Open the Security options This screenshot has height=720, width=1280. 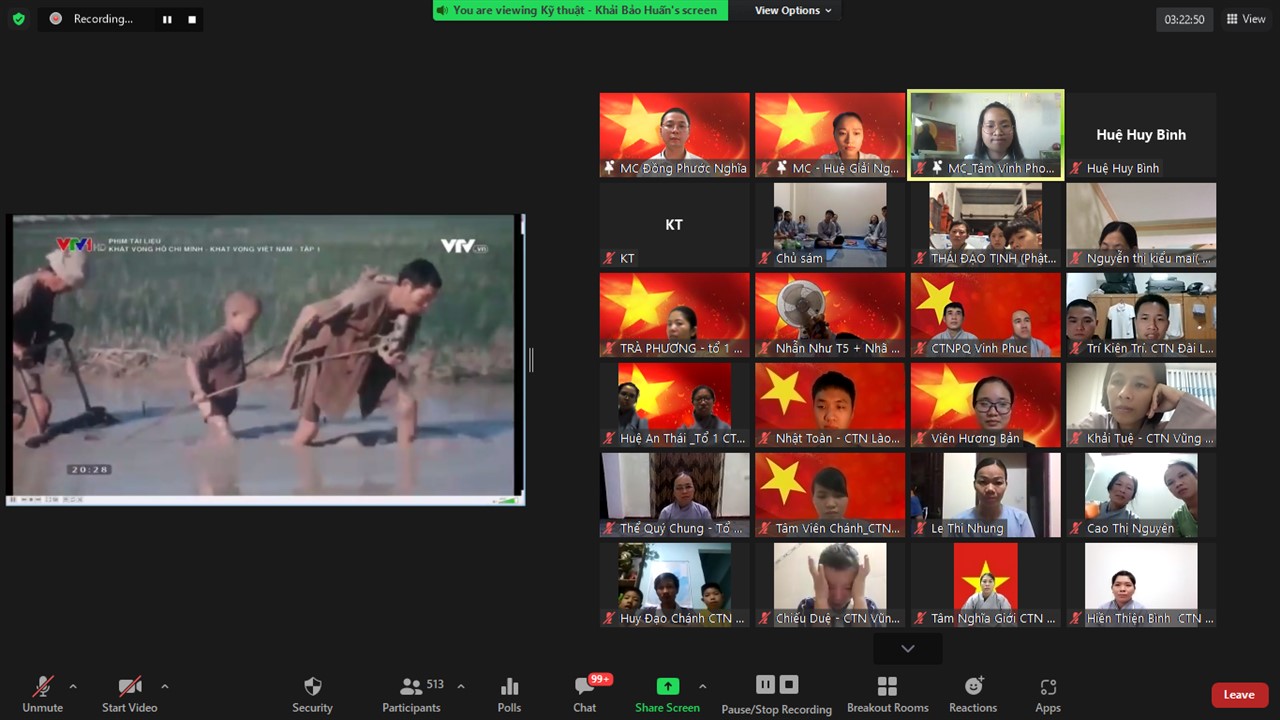(x=312, y=694)
